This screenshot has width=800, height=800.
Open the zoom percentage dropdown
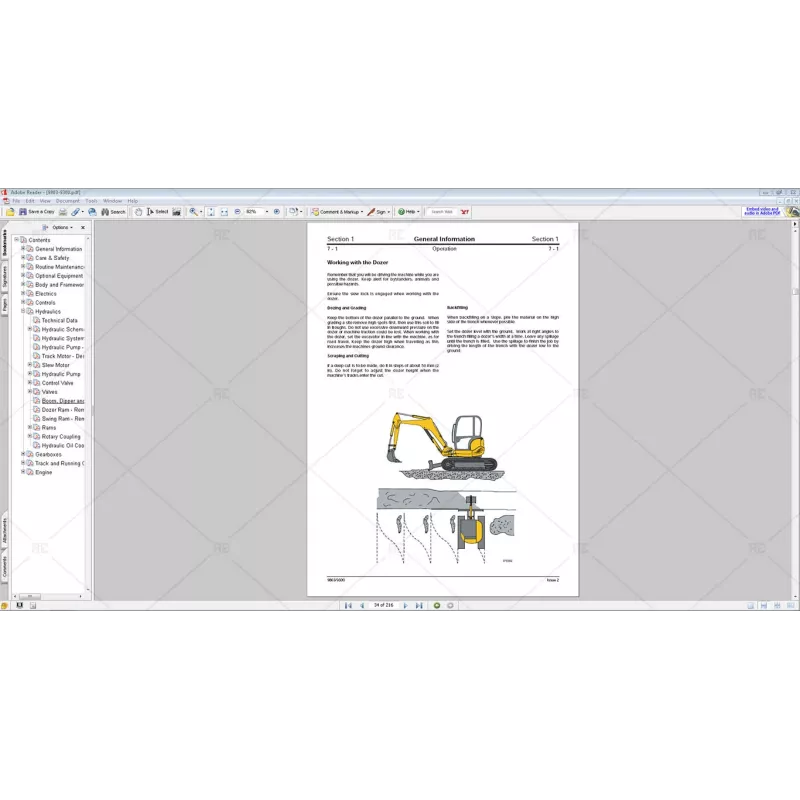tap(266, 211)
